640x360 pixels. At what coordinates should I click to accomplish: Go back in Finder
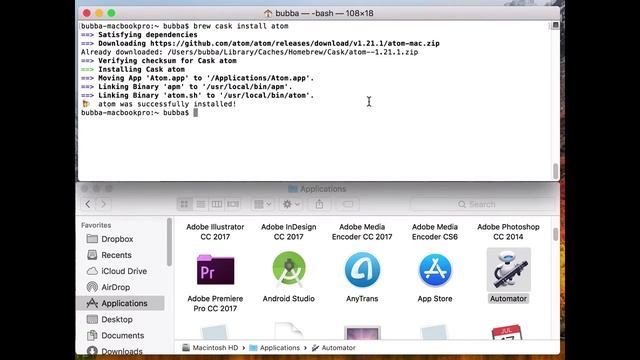[88, 204]
